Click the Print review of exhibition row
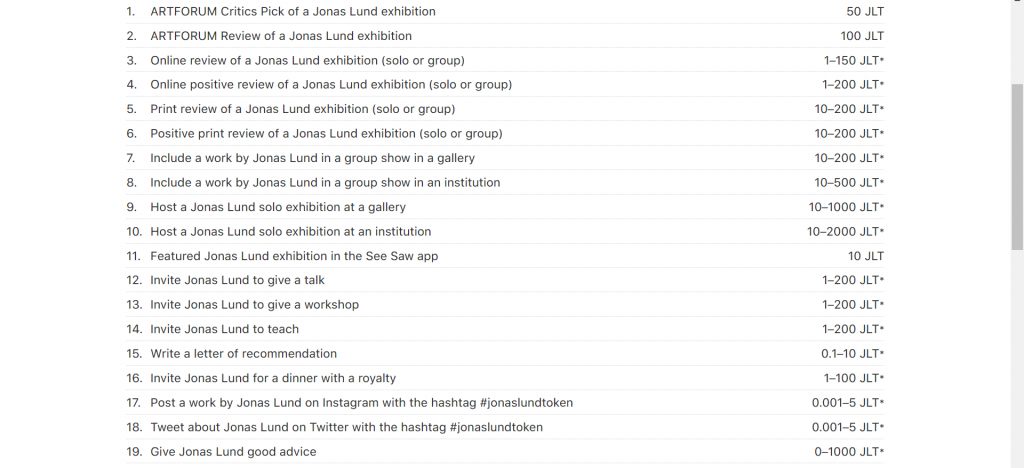Screen dimensions: 1024x468 click(x=505, y=109)
